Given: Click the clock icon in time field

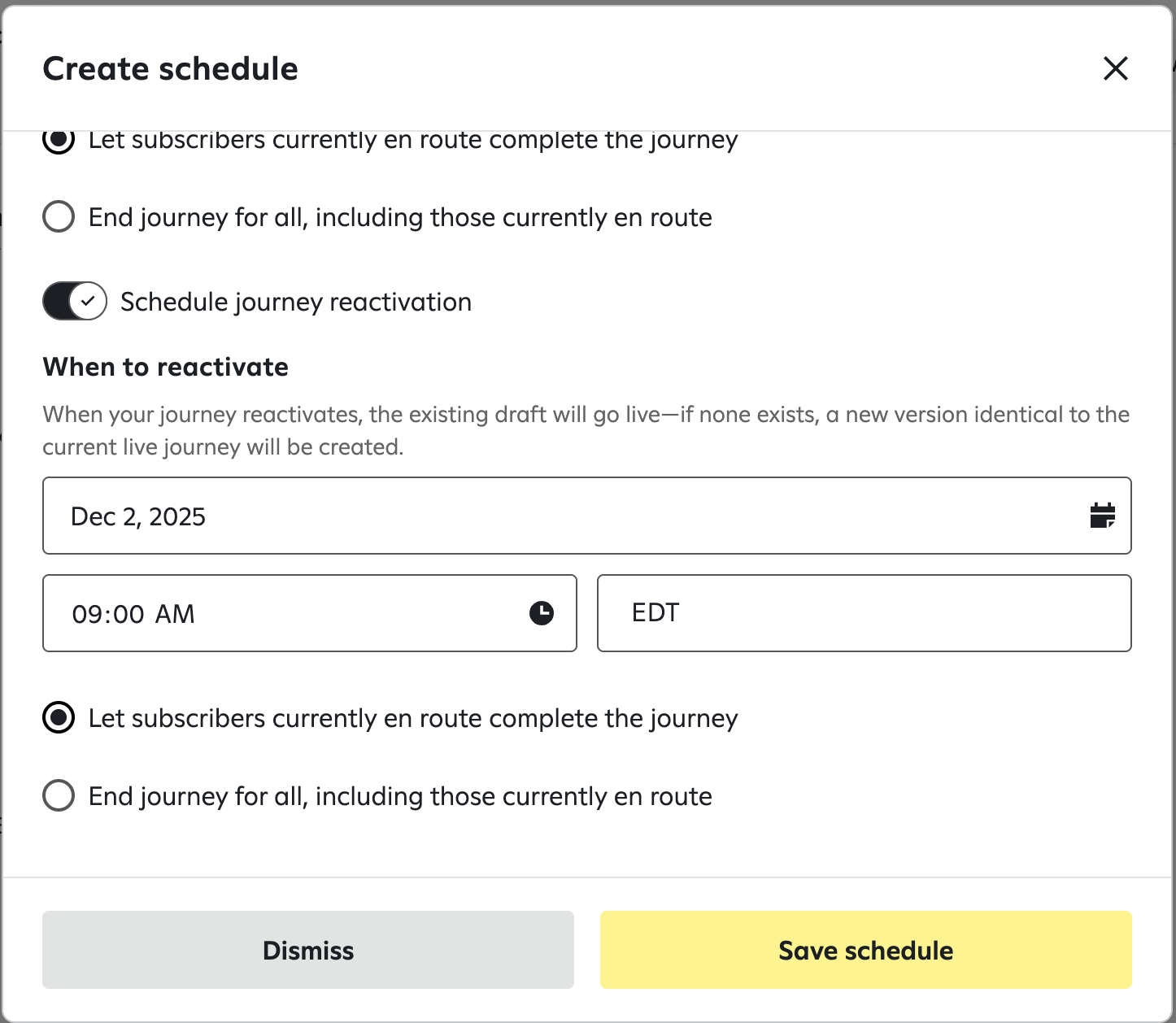Looking at the screenshot, I should 541,613.
